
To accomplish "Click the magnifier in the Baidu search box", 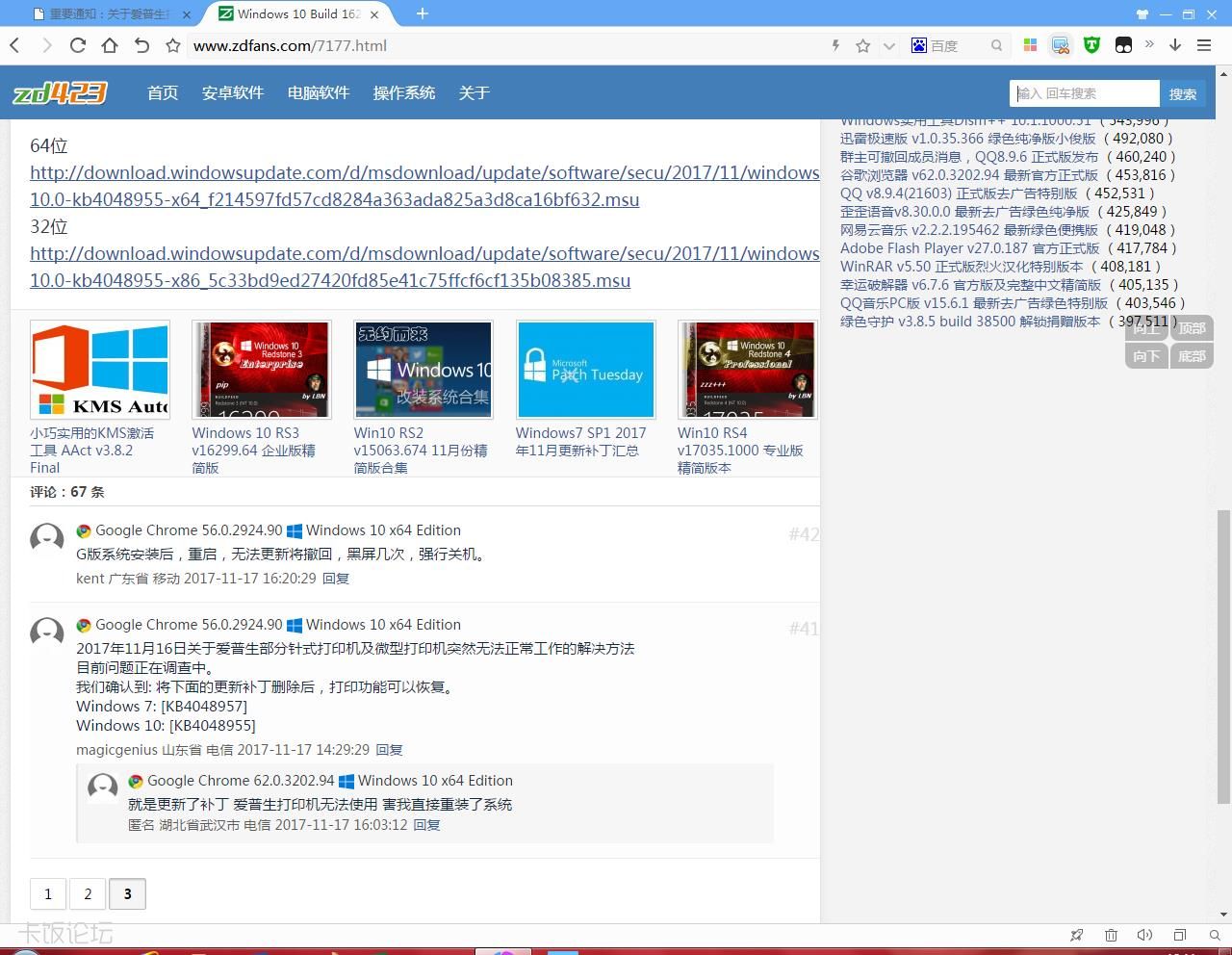I will [x=996, y=45].
